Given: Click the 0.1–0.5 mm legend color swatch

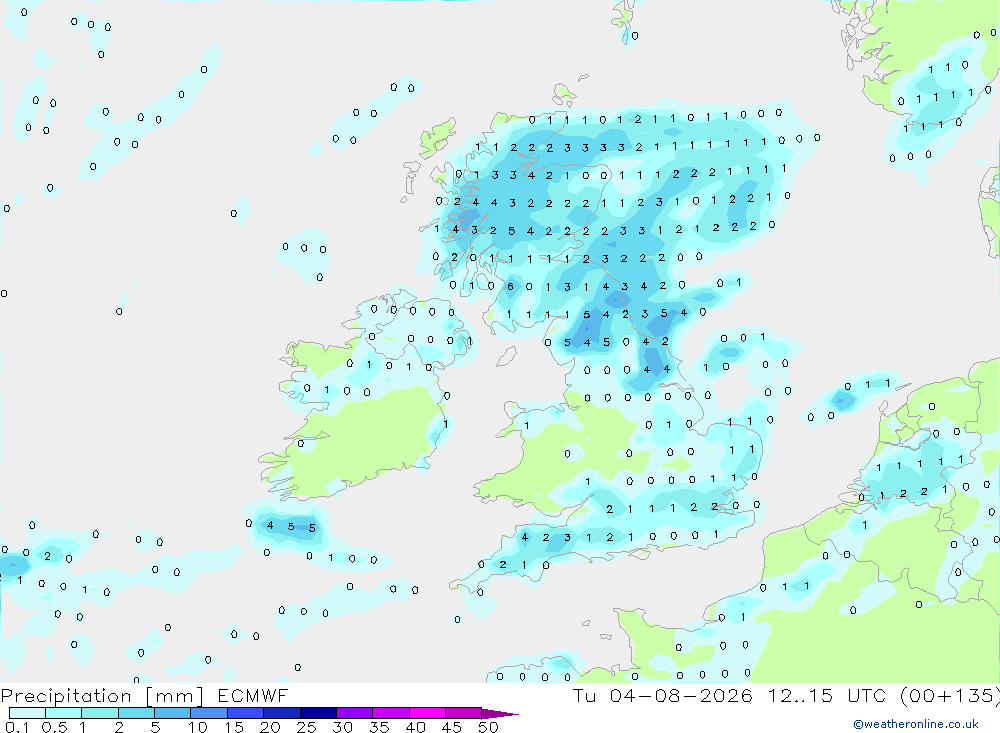Looking at the screenshot, I should coord(27,713).
